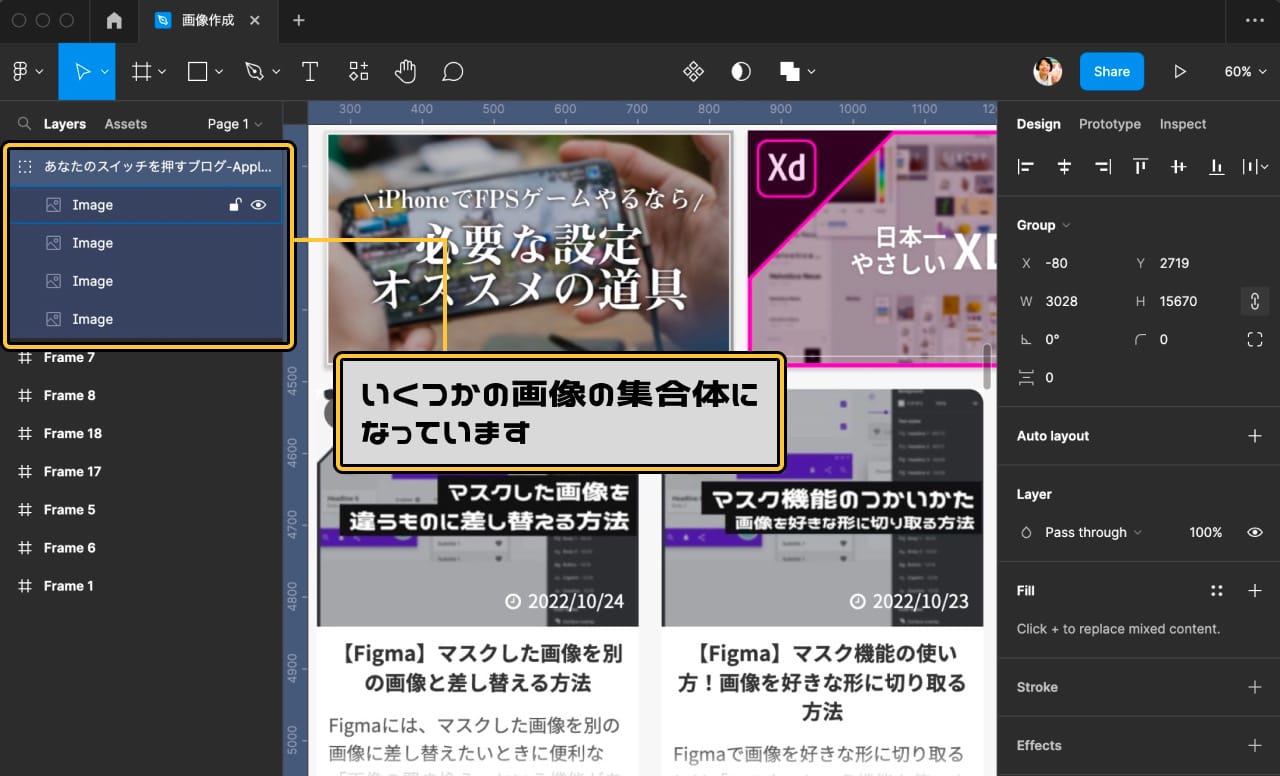Viewport: 1280px width, 776px height.
Task: Switch to the Inspect tab
Action: coord(1183,124)
